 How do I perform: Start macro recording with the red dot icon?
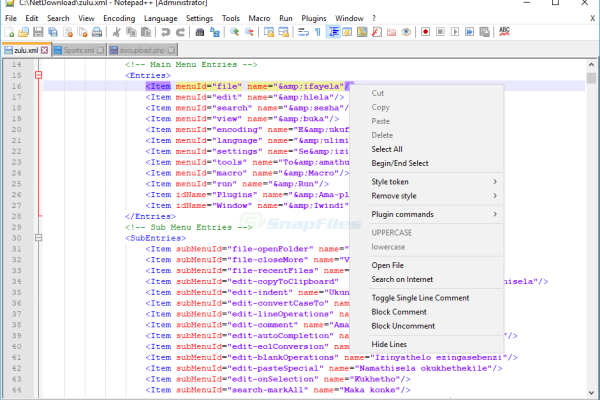(x=425, y=32)
